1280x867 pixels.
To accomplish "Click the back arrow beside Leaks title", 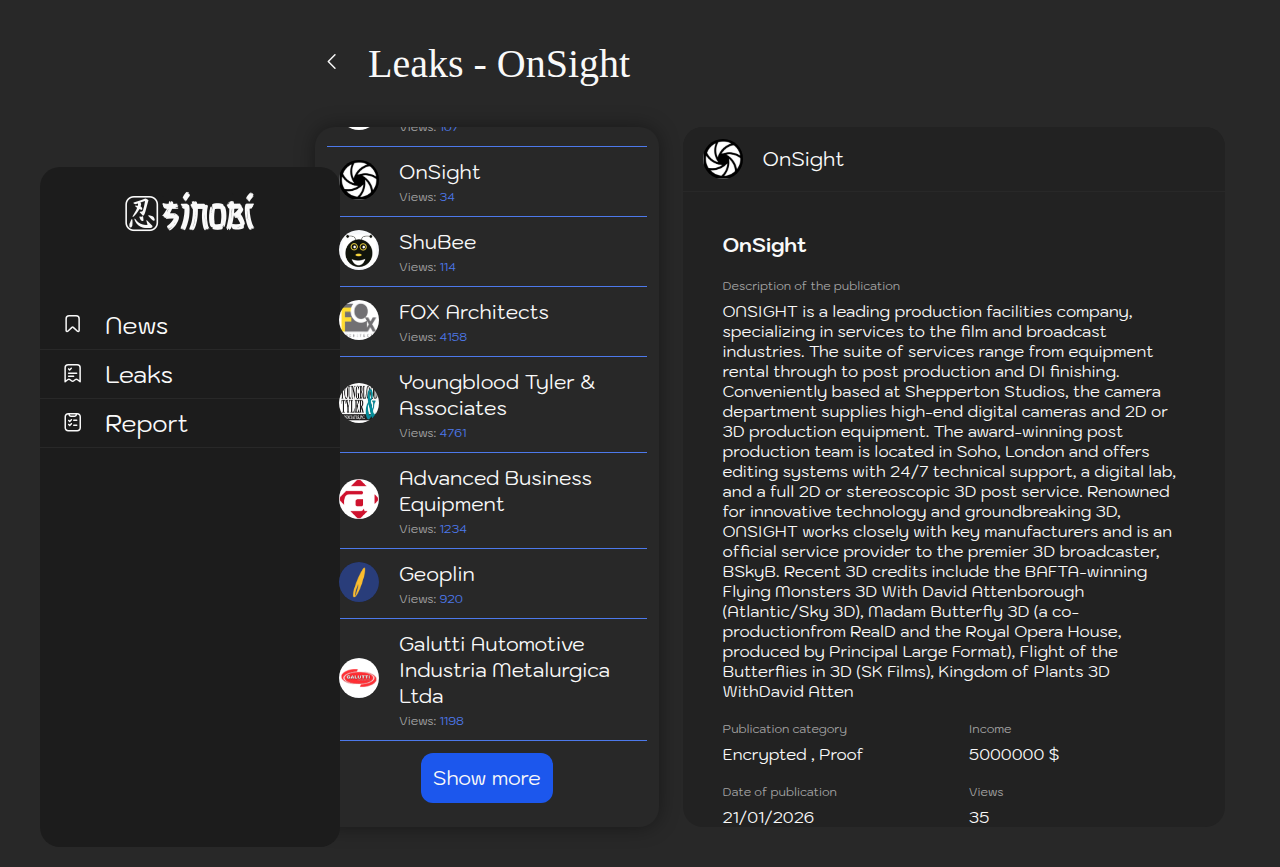I will pos(332,62).
